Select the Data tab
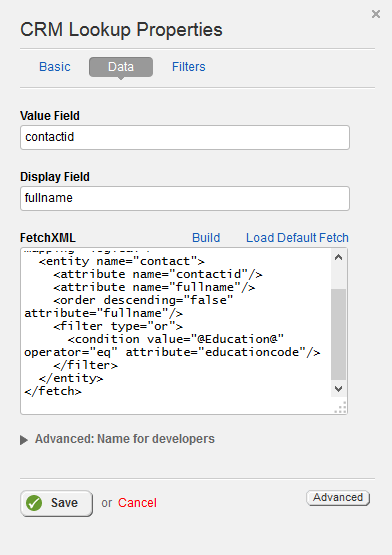This screenshot has height=555, width=392. point(121,67)
